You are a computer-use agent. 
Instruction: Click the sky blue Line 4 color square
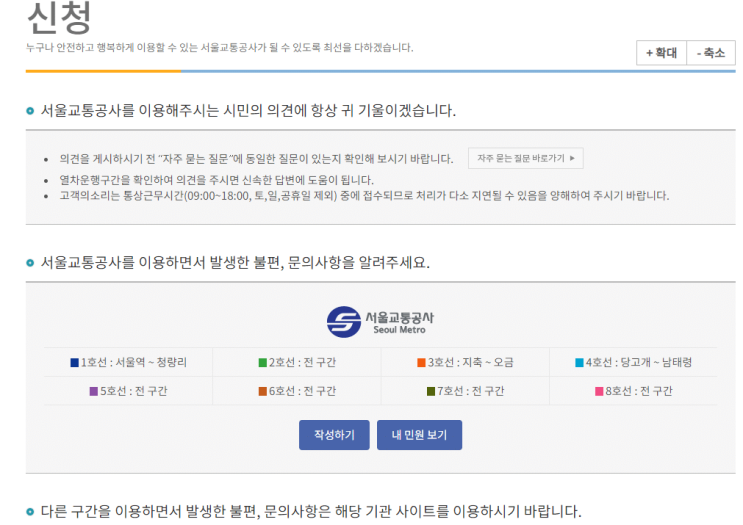tap(579, 362)
